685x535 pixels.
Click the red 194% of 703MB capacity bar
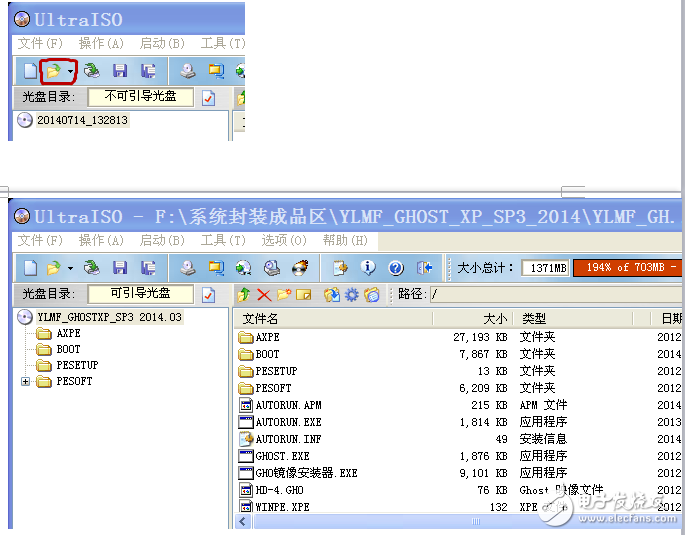click(627, 268)
